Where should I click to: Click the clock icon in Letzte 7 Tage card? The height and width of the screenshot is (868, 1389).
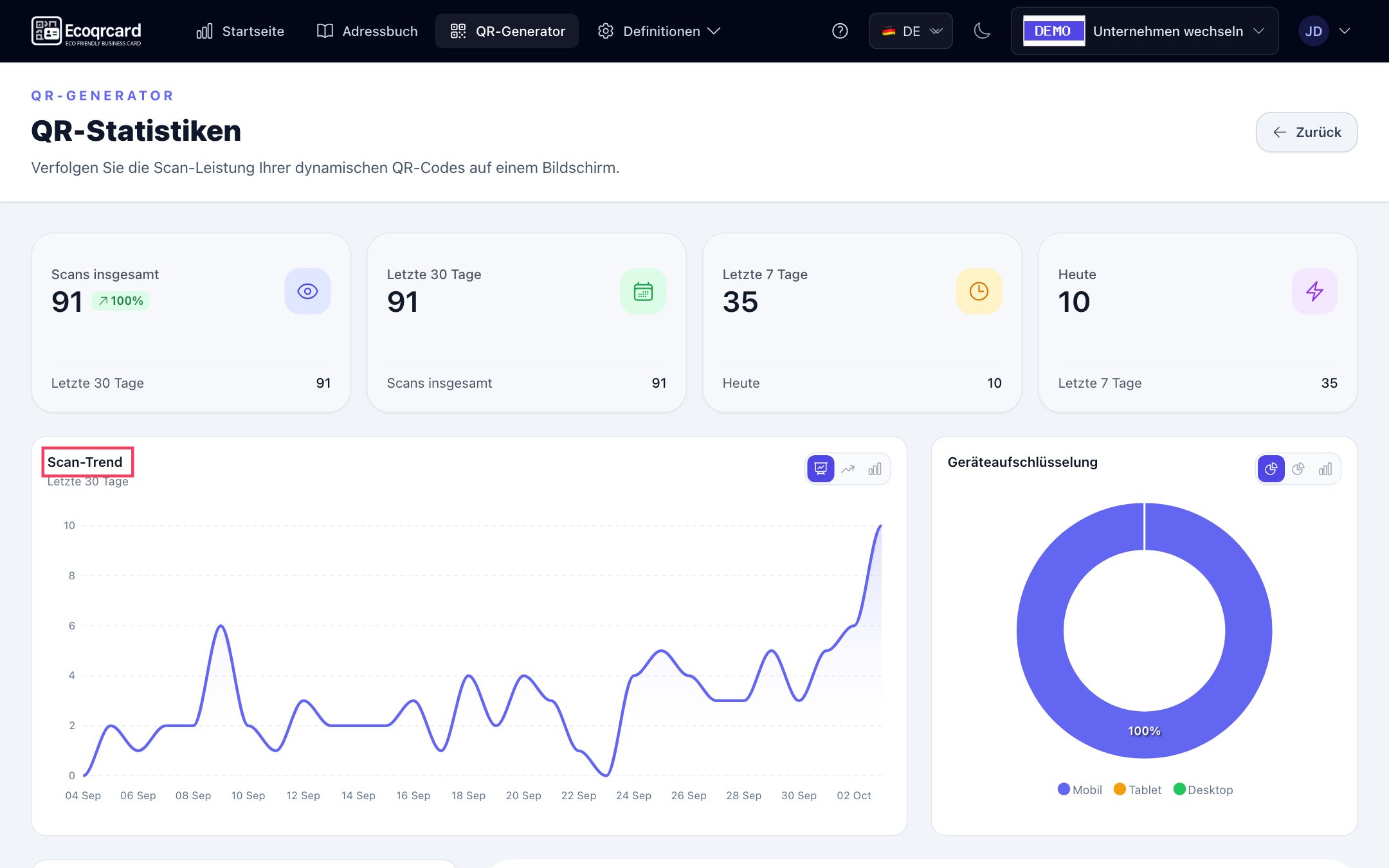979,291
